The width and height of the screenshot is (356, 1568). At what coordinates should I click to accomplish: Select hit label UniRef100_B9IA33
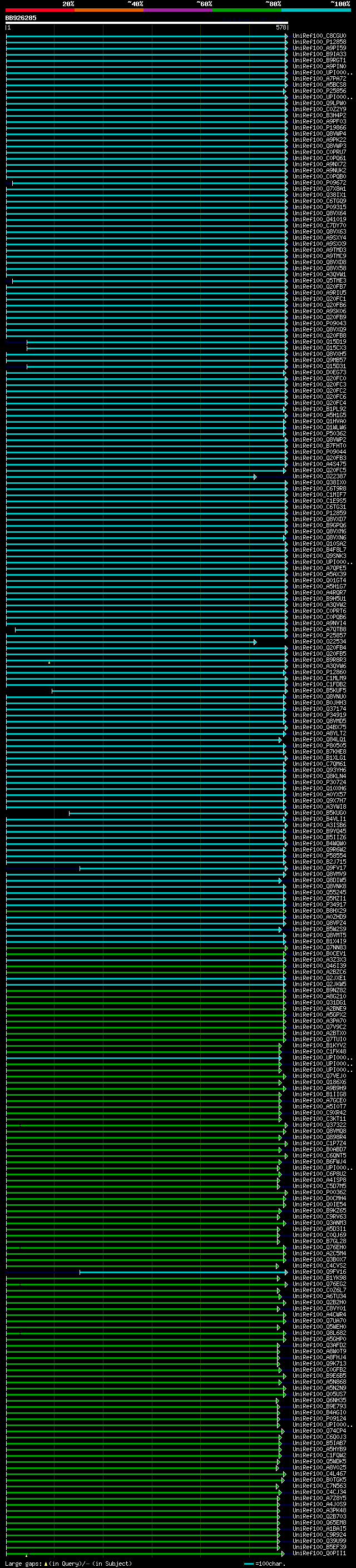click(x=319, y=54)
